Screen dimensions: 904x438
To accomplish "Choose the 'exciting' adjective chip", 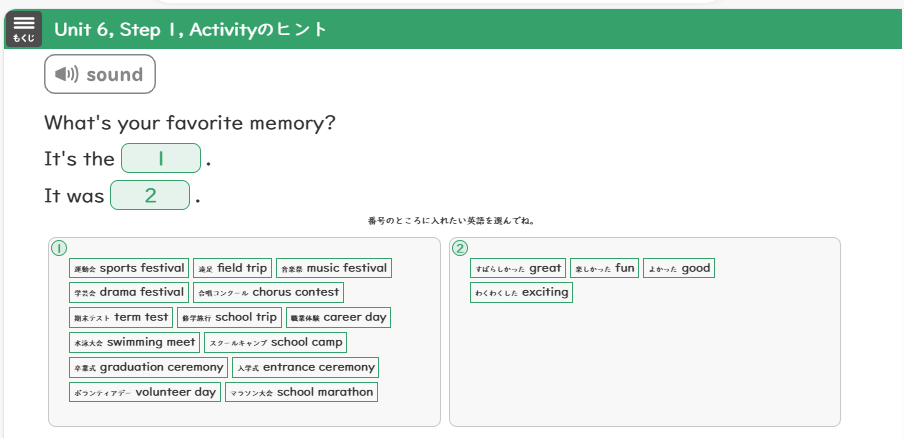I will click(521, 292).
